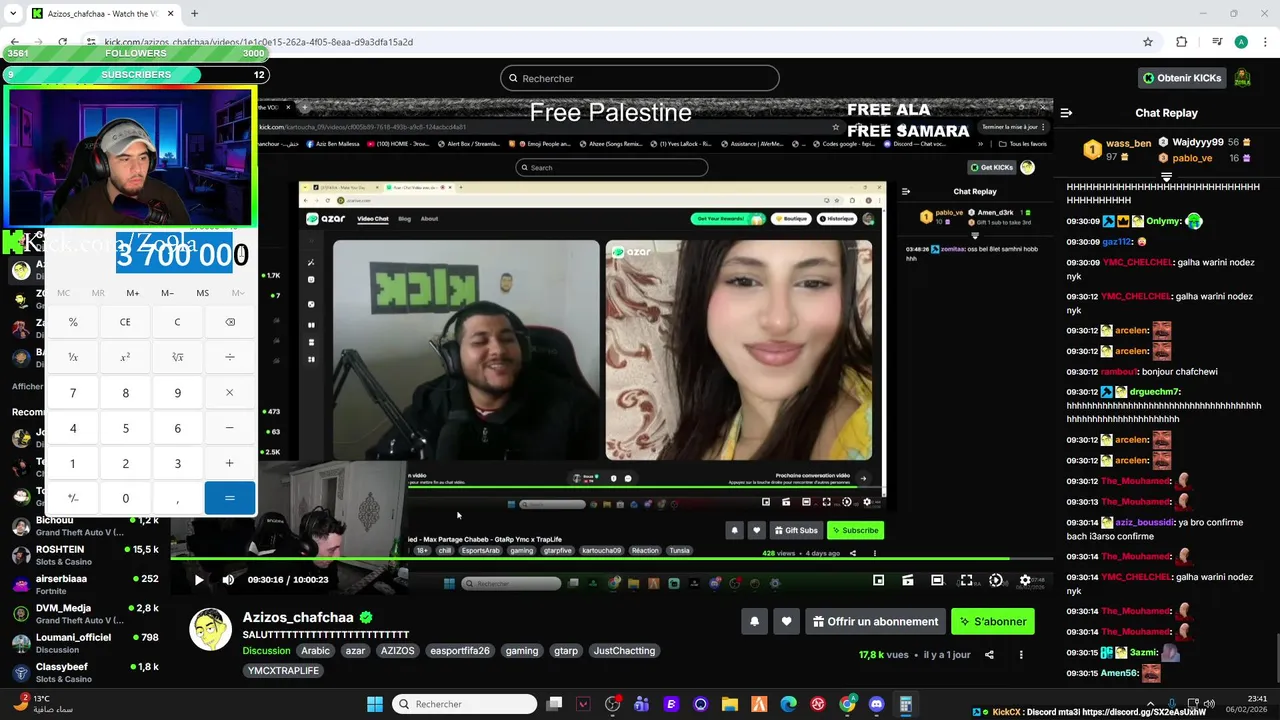Open playback speed control icon
The image size is (1280, 720).
pyautogui.click(x=996, y=580)
